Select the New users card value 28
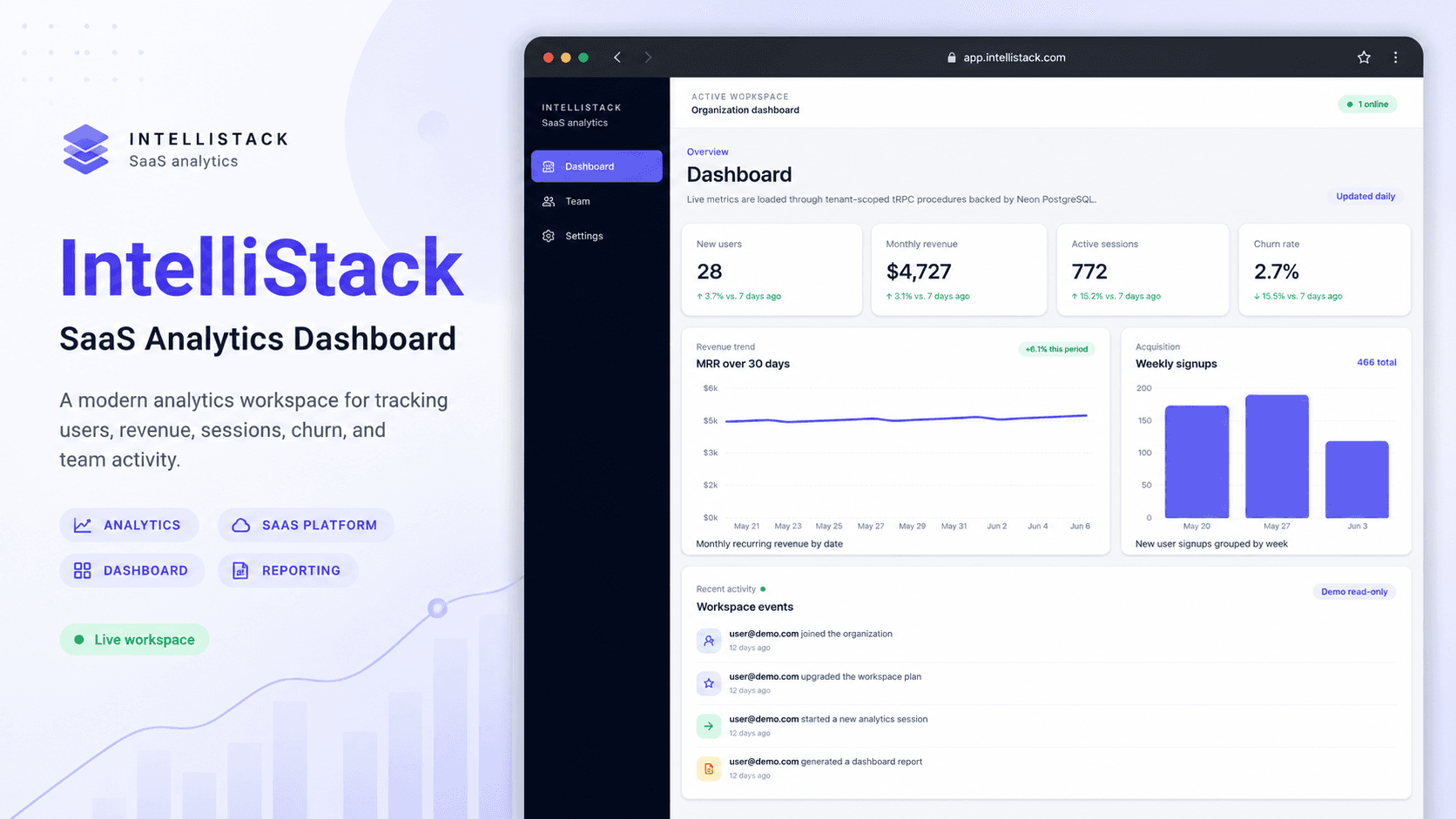Viewport: 1456px width, 819px height. (710, 272)
